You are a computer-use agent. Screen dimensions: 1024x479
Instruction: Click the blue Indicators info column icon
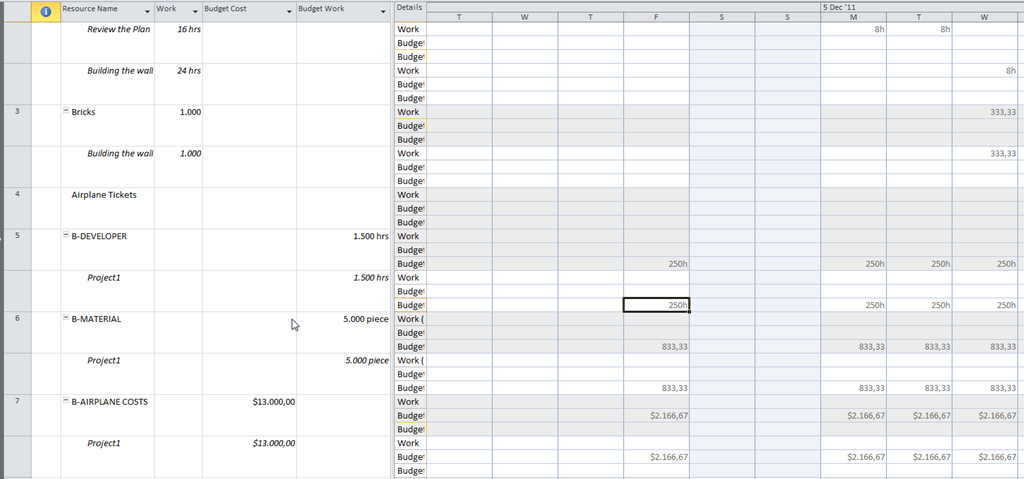pos(45,11)
